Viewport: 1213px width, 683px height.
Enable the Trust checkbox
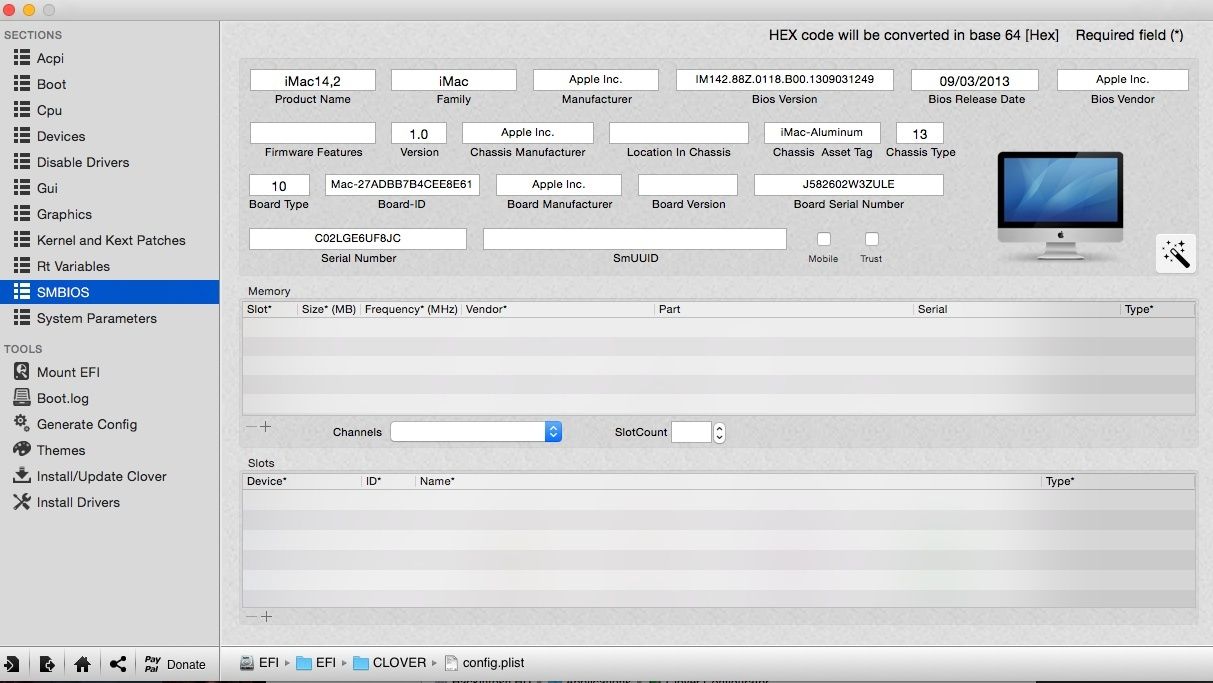[872, 239]
